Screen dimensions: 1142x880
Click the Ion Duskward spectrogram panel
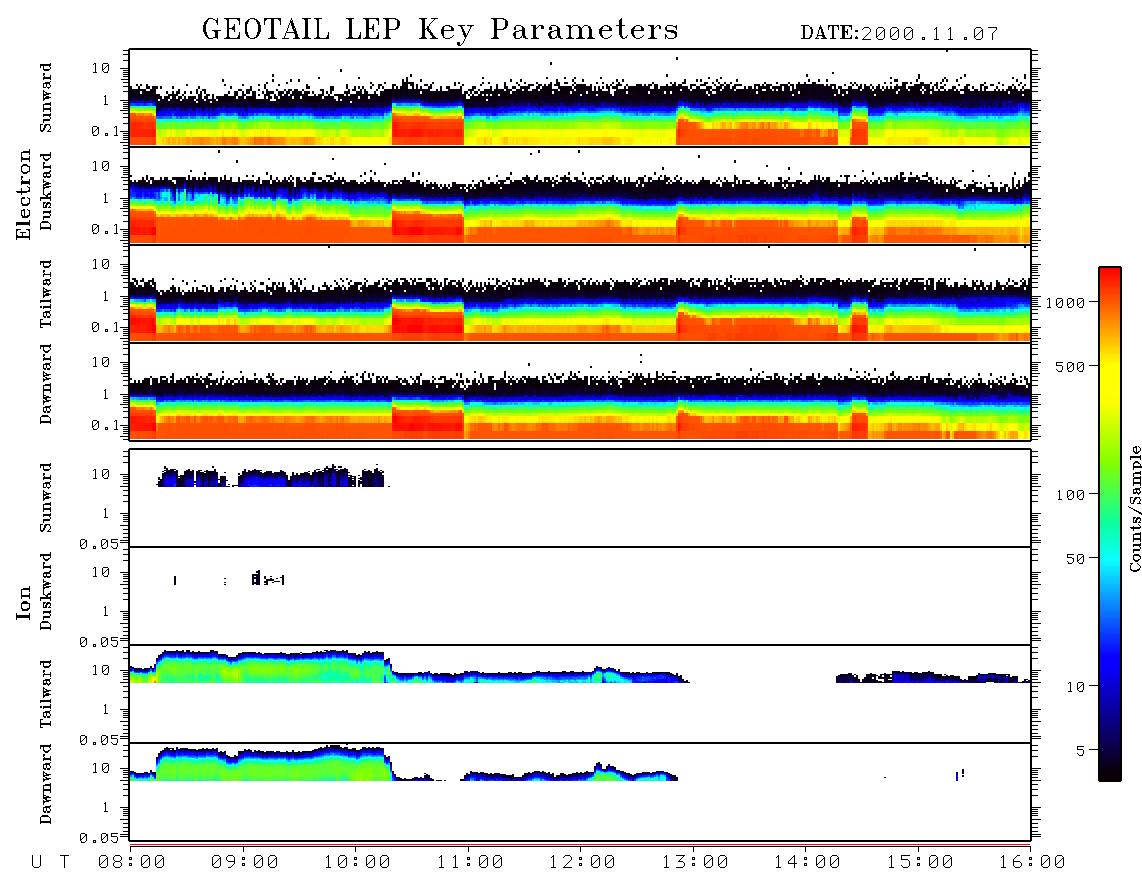(580, 596)
